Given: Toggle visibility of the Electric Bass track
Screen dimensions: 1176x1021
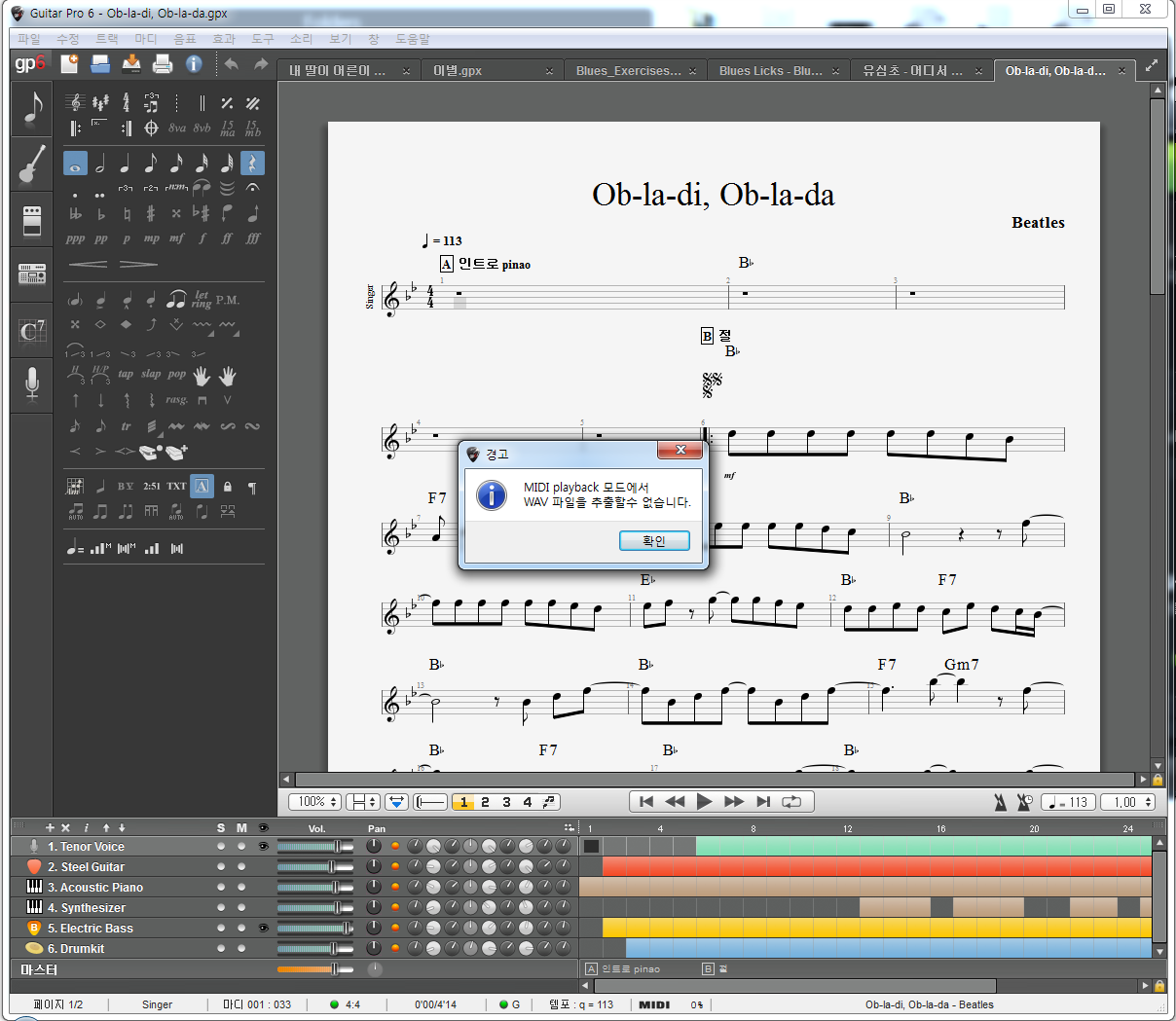Looking at the screenshot, I should click(263, 929).
